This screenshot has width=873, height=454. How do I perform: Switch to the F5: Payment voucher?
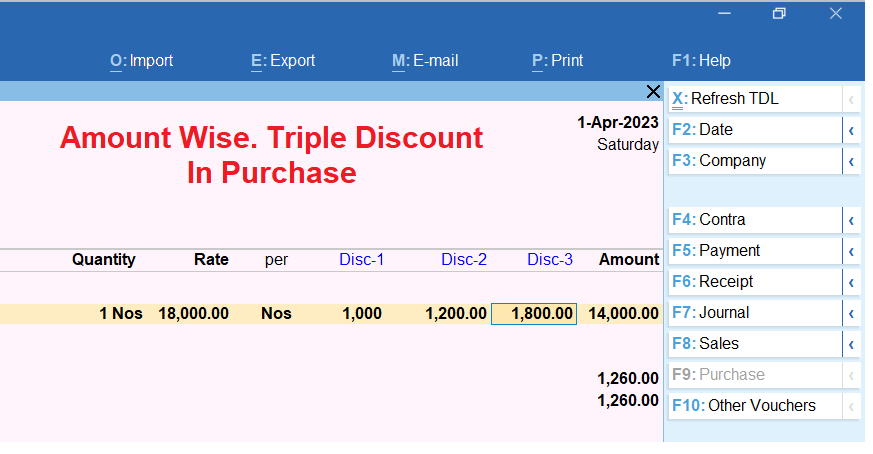(x=755, y=251)
